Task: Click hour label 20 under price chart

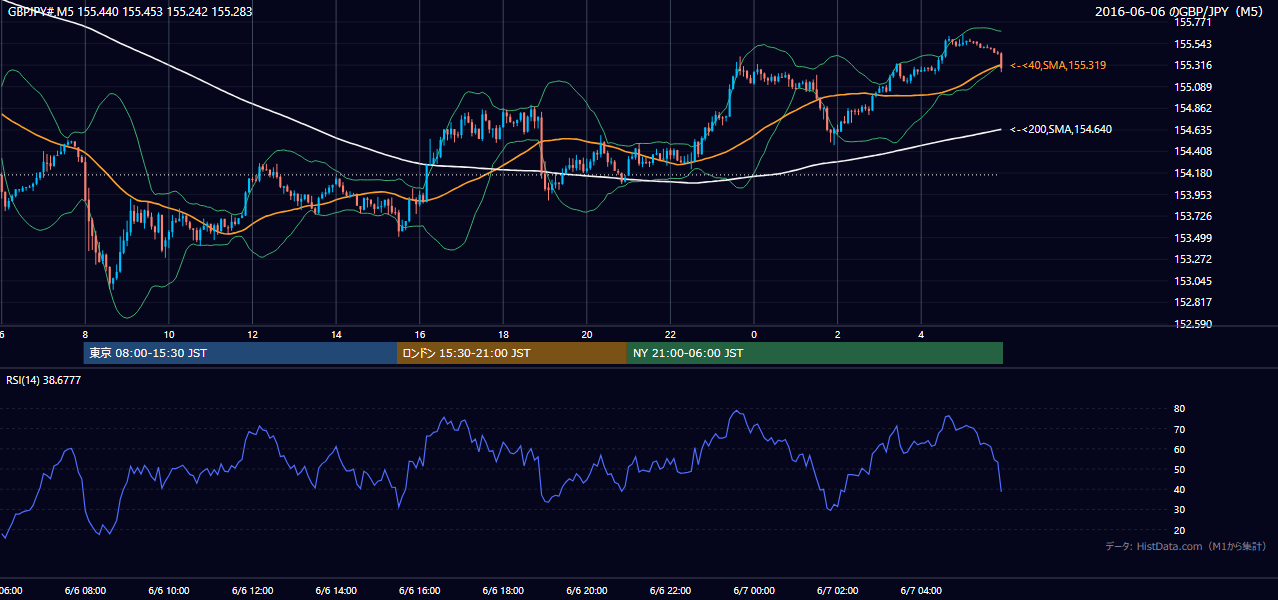Action: (586, 335)
